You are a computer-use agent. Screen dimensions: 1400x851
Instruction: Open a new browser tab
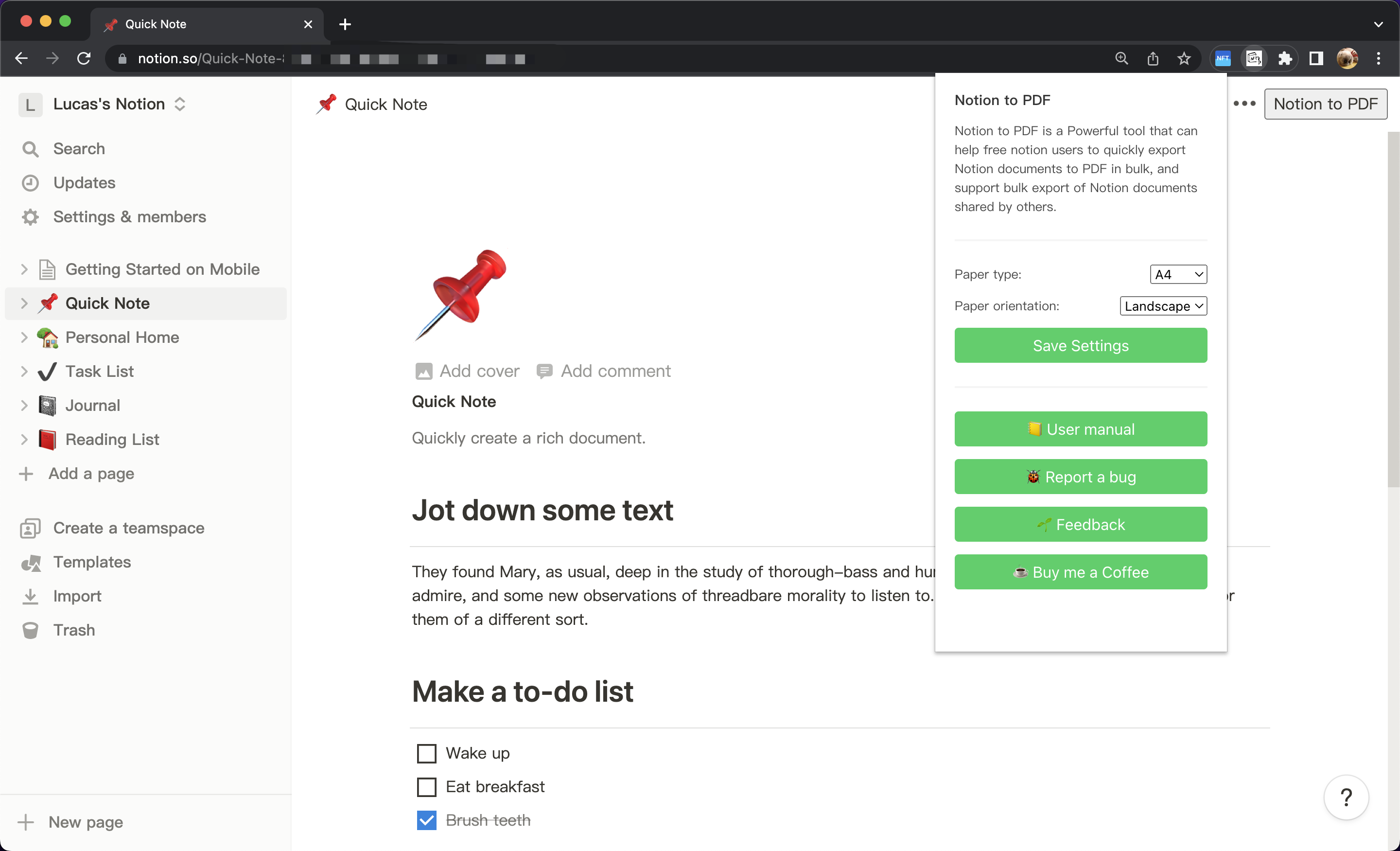345,24
